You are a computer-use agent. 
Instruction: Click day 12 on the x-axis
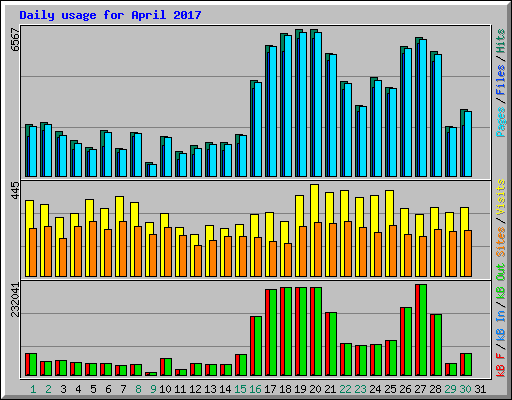click(x=195, y=389)
